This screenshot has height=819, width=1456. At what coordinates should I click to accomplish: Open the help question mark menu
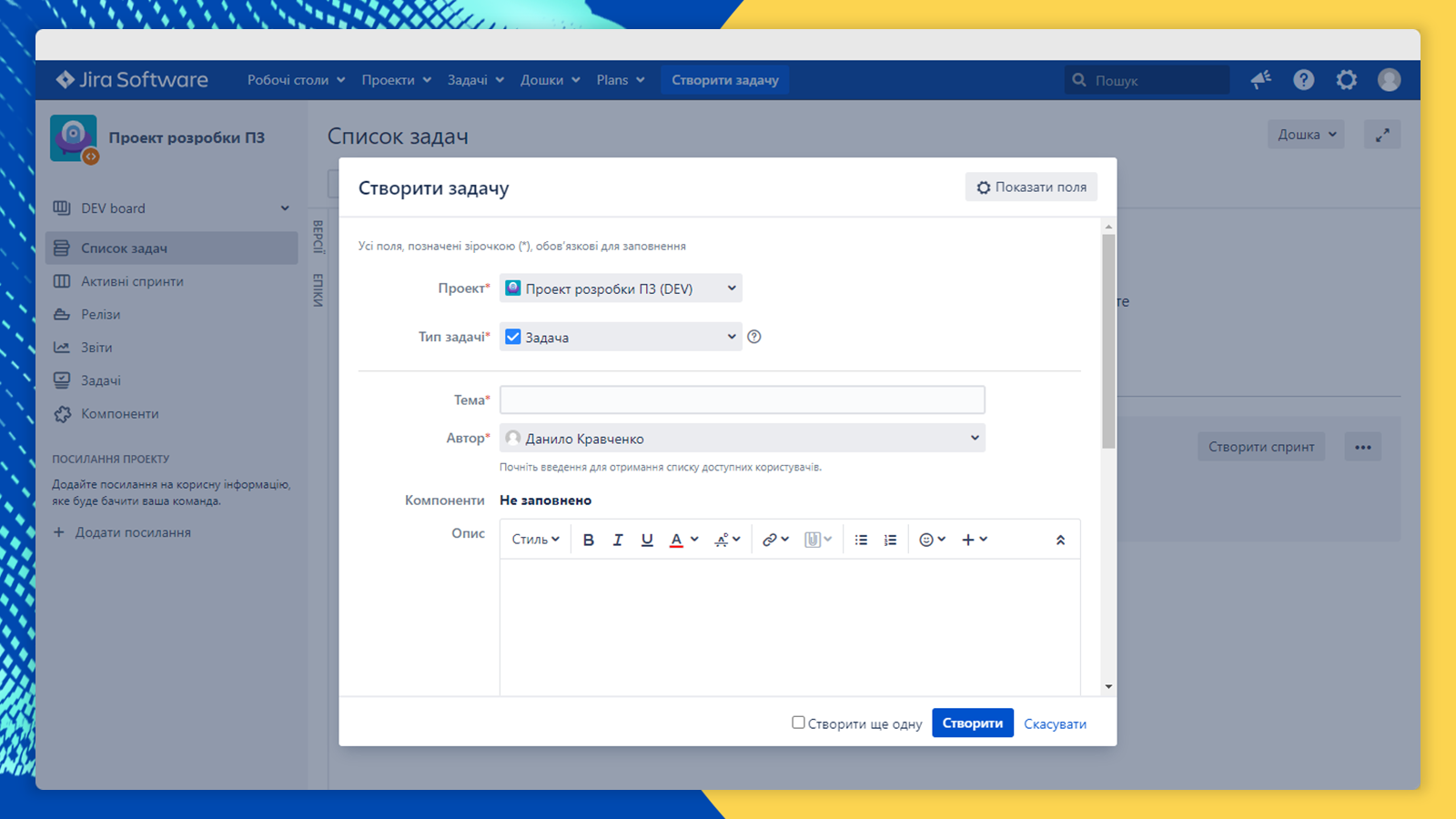click(1304, 80)
